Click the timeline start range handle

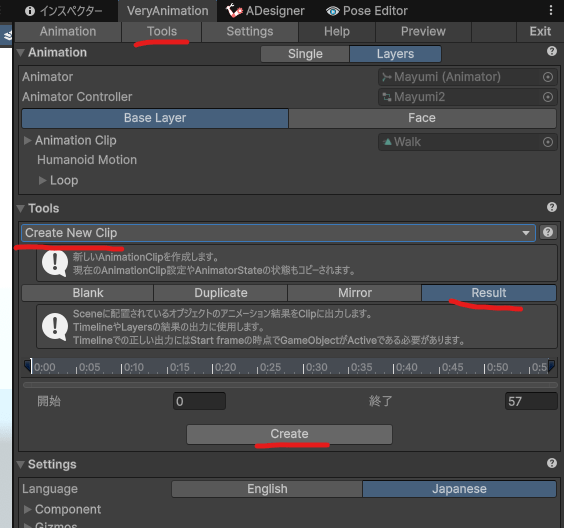pos(27,366)
